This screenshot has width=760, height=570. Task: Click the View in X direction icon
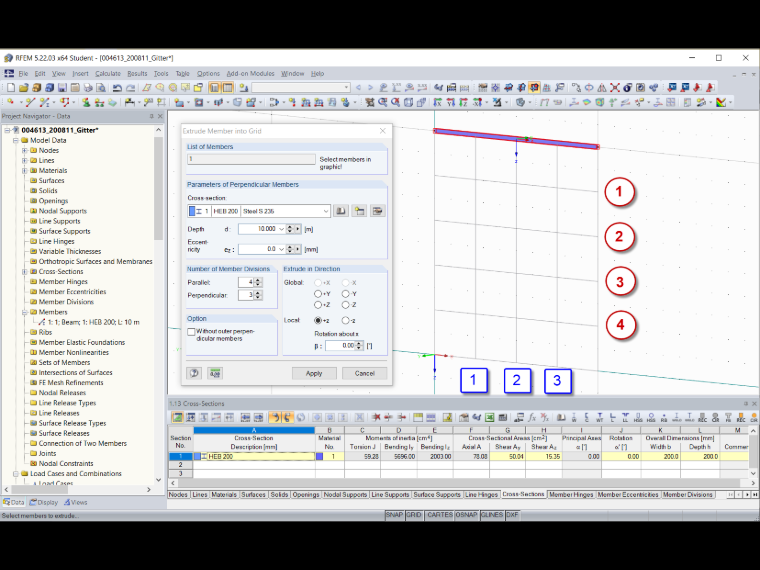437,102
